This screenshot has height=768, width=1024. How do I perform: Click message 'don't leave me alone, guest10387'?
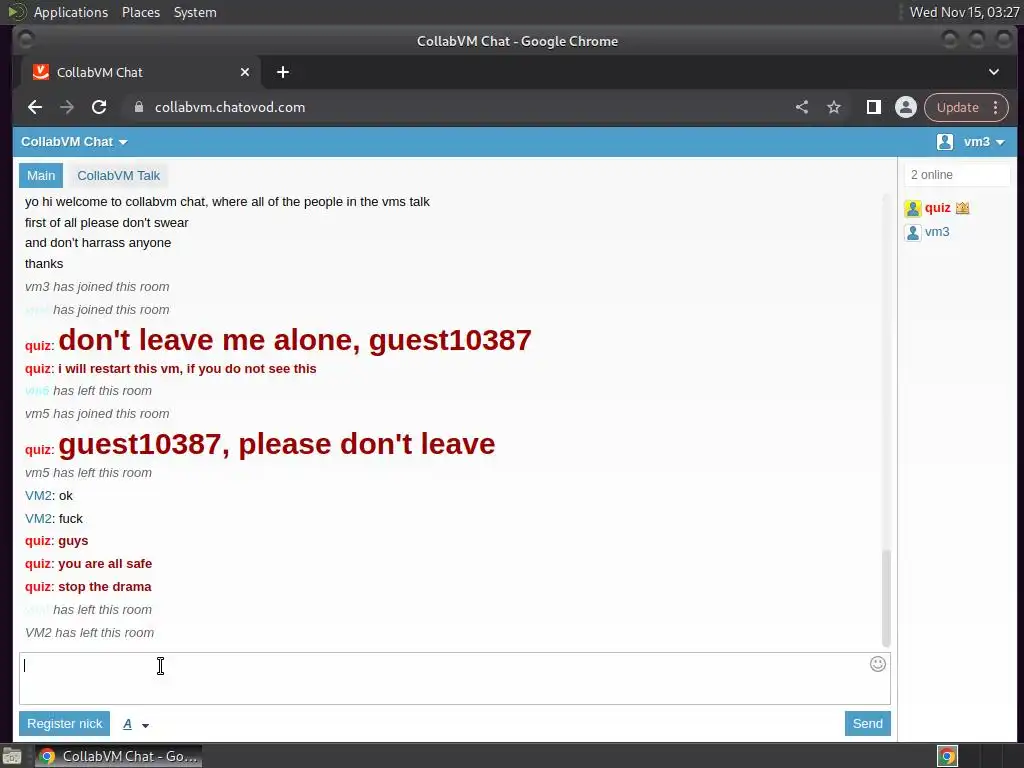295,340
